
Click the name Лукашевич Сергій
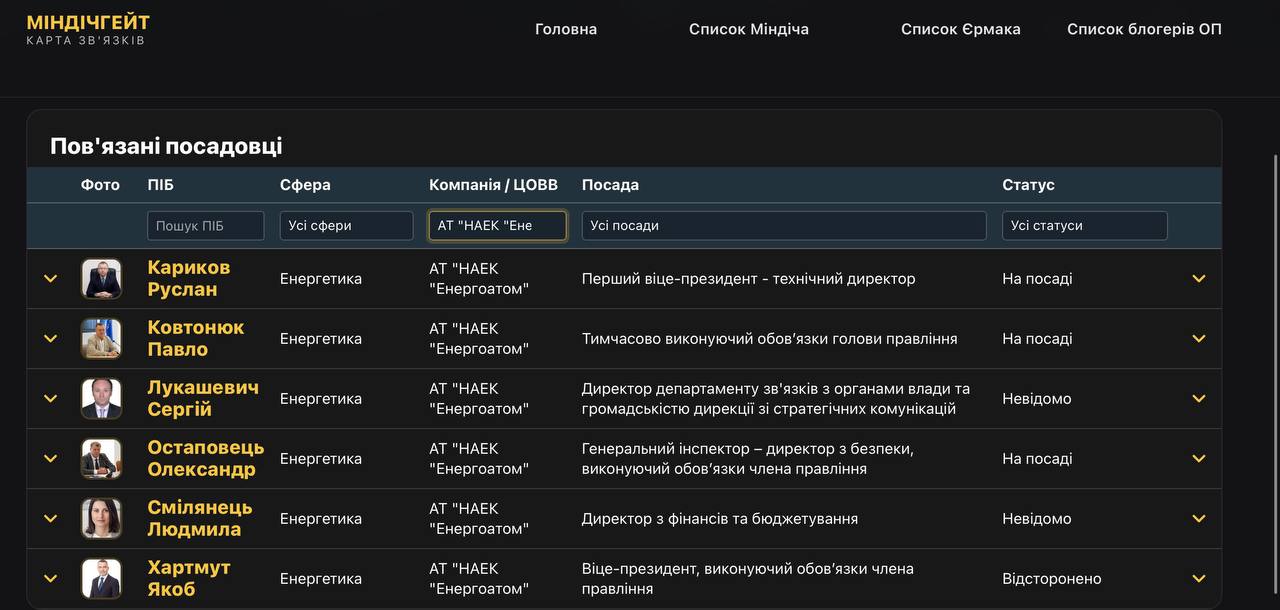[203, 398]
